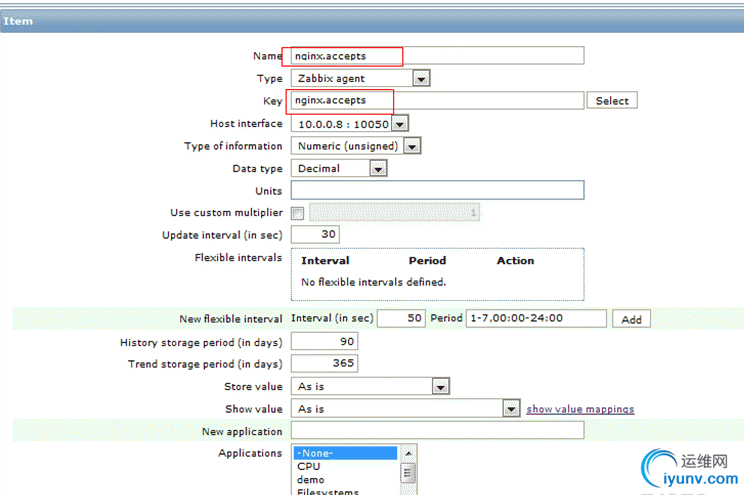Image resolution: width=744 pixels, height=495 pixels.
Task: Click the flexible Interval field showing 50
Action: [401, 318]
